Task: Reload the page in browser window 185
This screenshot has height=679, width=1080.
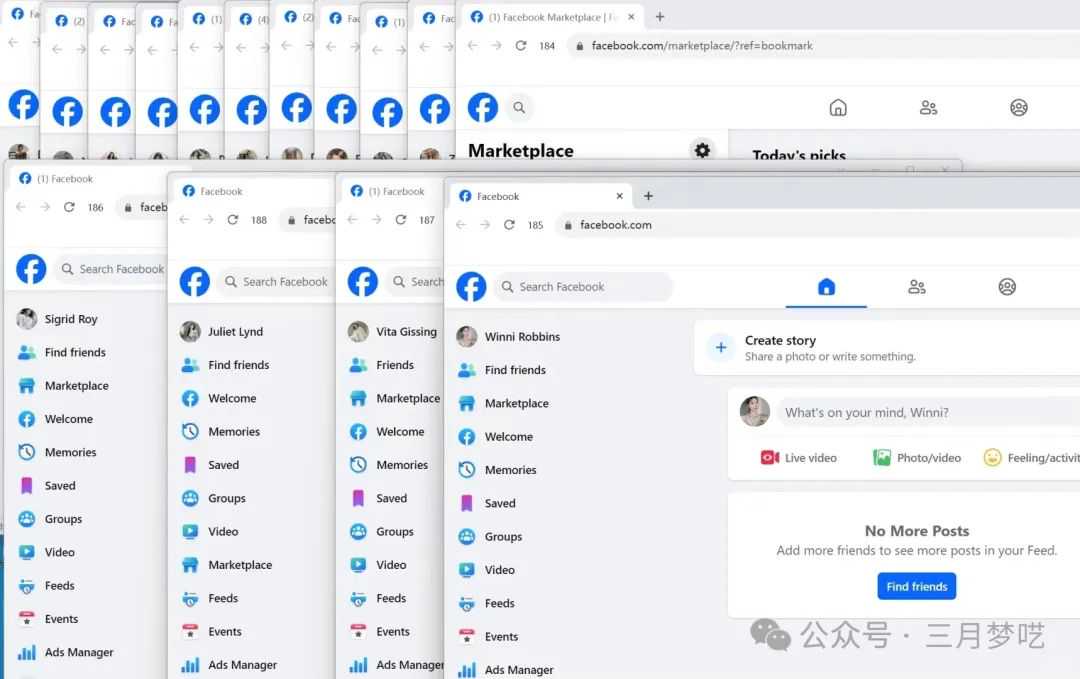Action: pyautogui.click(x=509, y=224)
